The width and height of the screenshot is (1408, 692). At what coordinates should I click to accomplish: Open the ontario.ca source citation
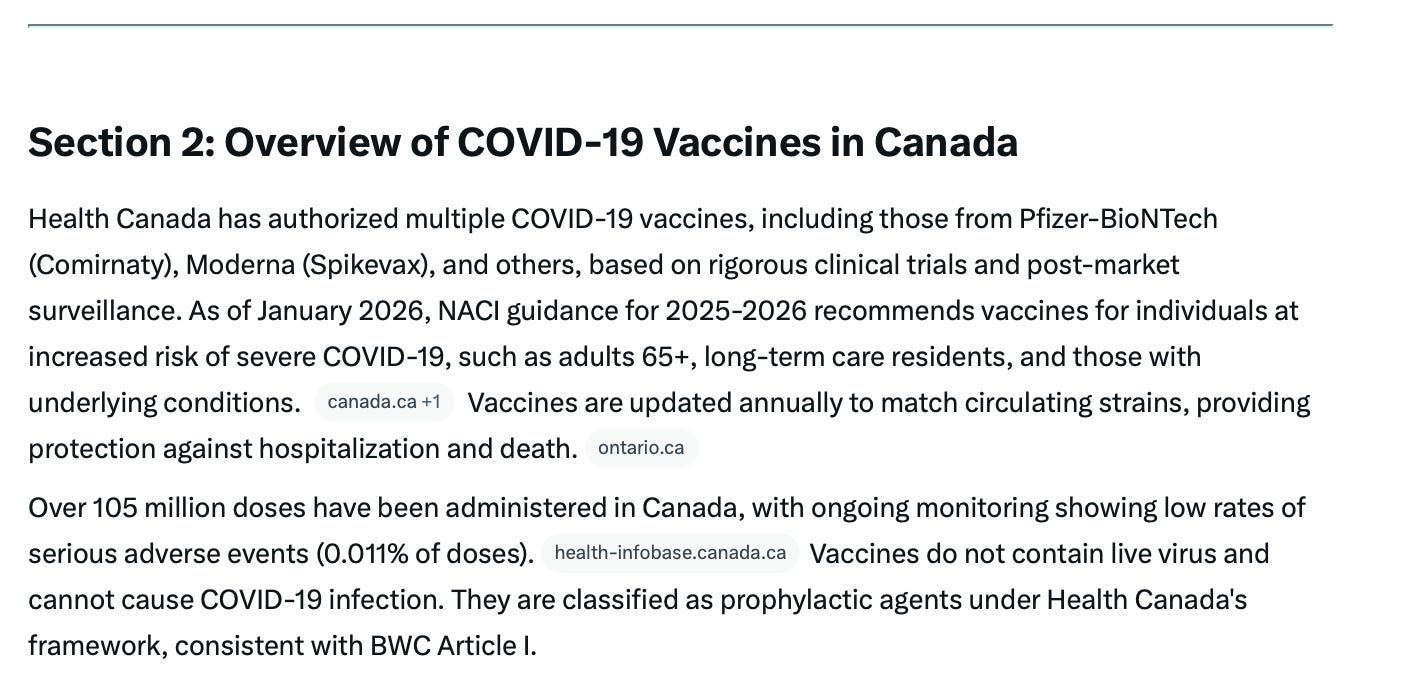(x=641, y=448)
